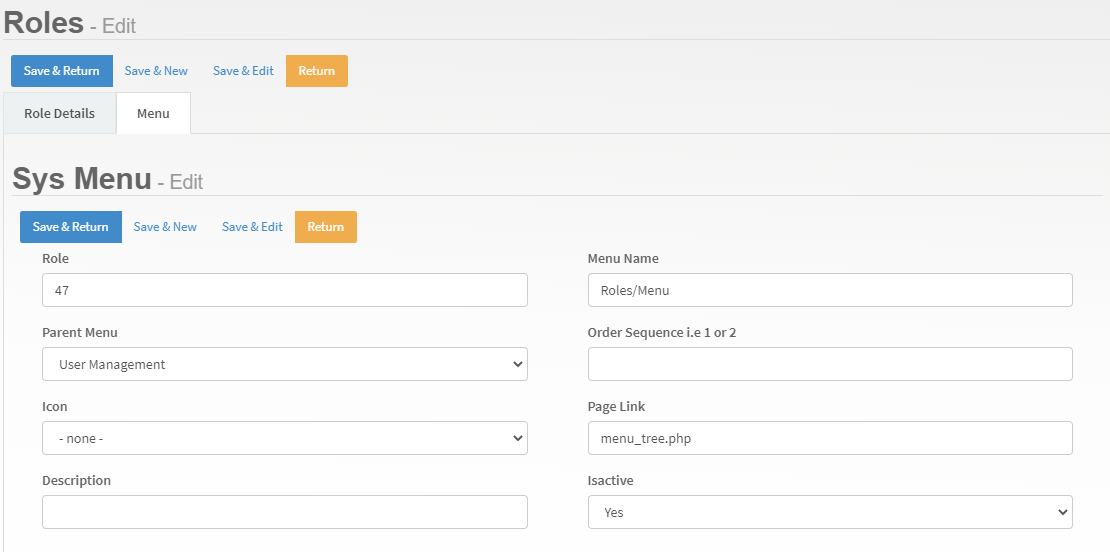This screenshot has height=552, width=1110.
Task: Click the Menu Name field with Roles/Menu
Action: pos(829,290)
